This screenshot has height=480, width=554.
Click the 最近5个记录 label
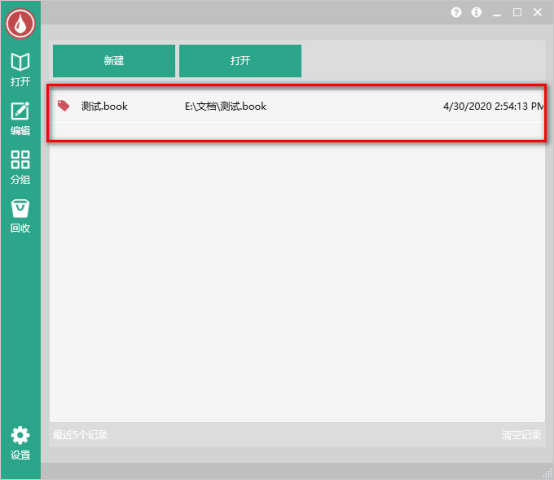click(x=80, y=435)
